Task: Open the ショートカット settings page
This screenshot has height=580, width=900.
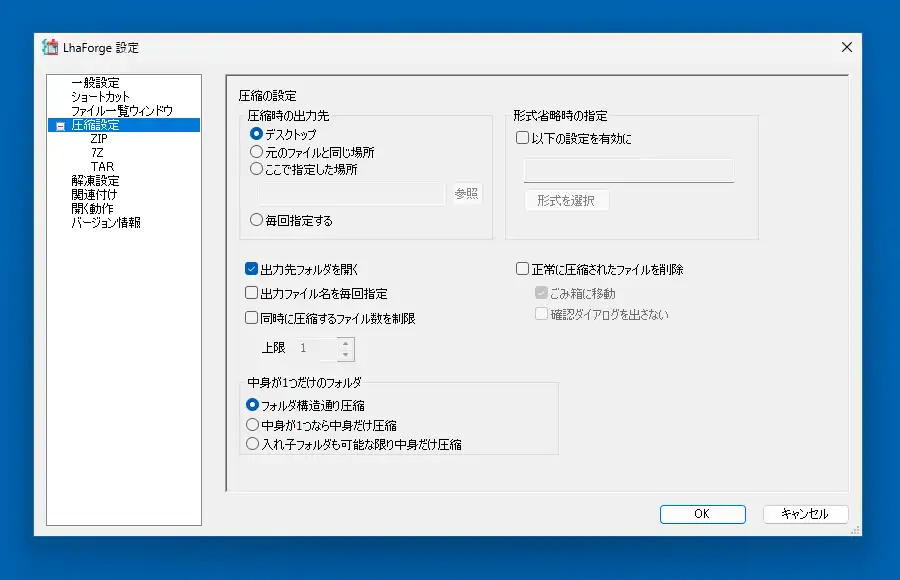Action: [x=100, y=96]
